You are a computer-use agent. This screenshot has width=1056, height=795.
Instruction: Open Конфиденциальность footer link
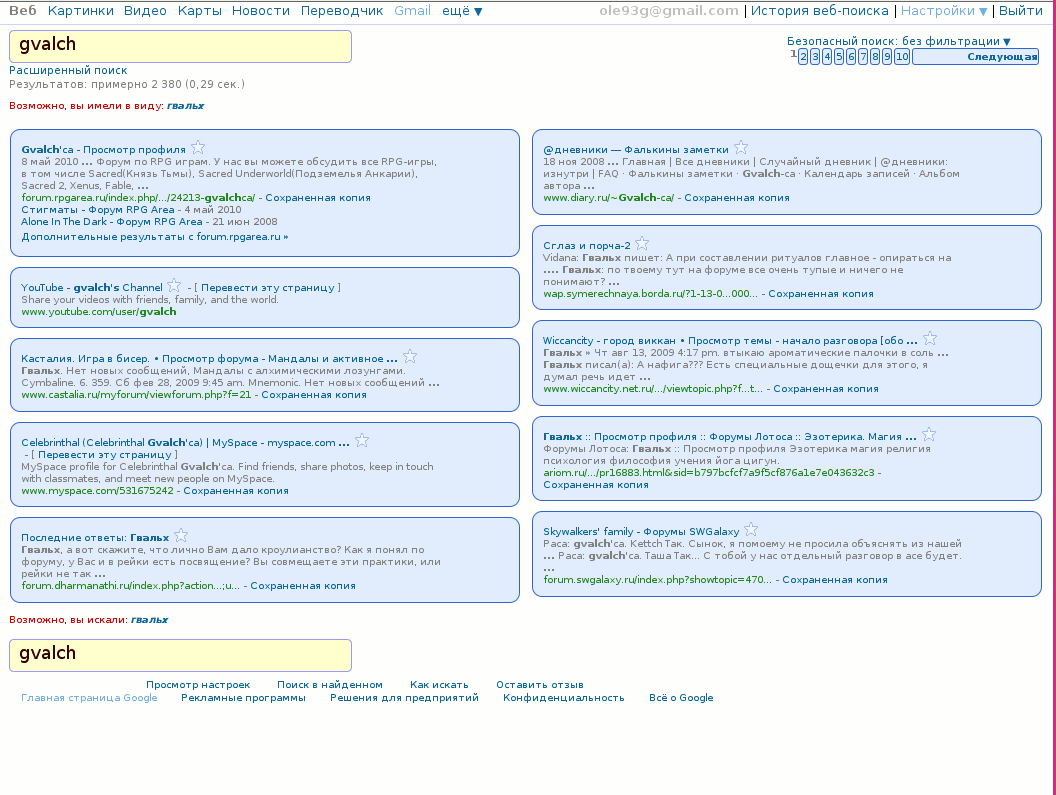click(564, 698)
